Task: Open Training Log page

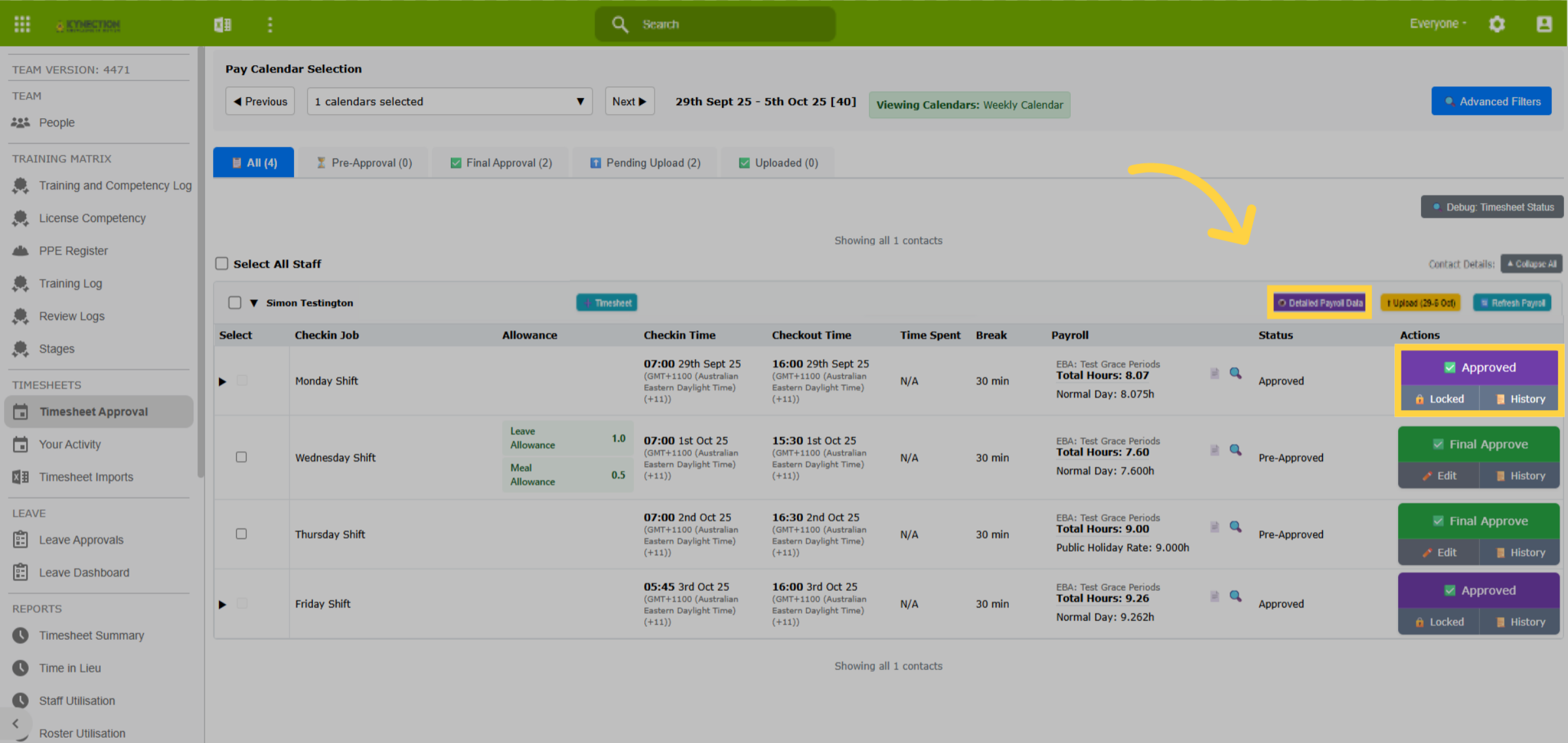Action: click(x=71, y=283)
